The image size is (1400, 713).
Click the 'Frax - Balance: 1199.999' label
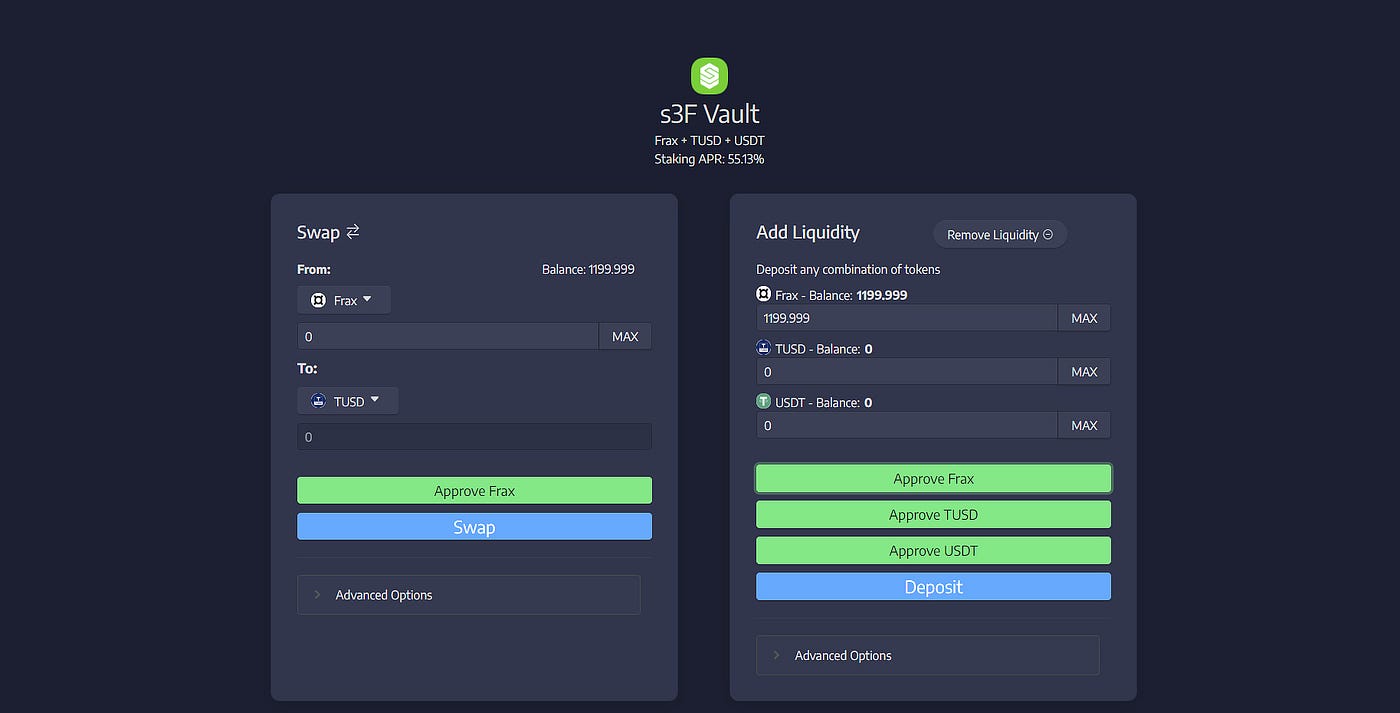pyautogui.click(x=841, y=295)
